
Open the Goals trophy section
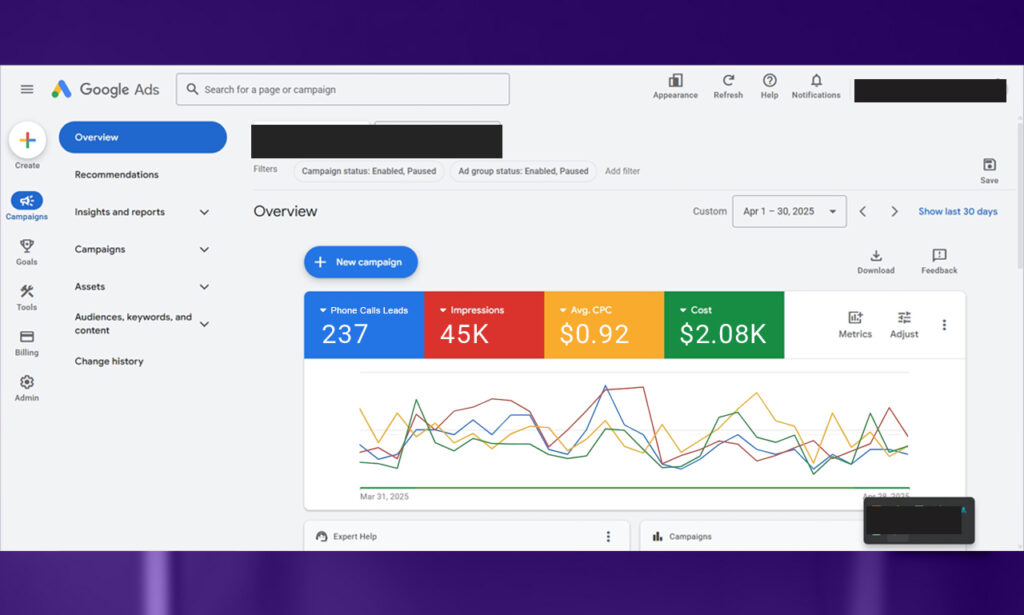pos(27,252)
